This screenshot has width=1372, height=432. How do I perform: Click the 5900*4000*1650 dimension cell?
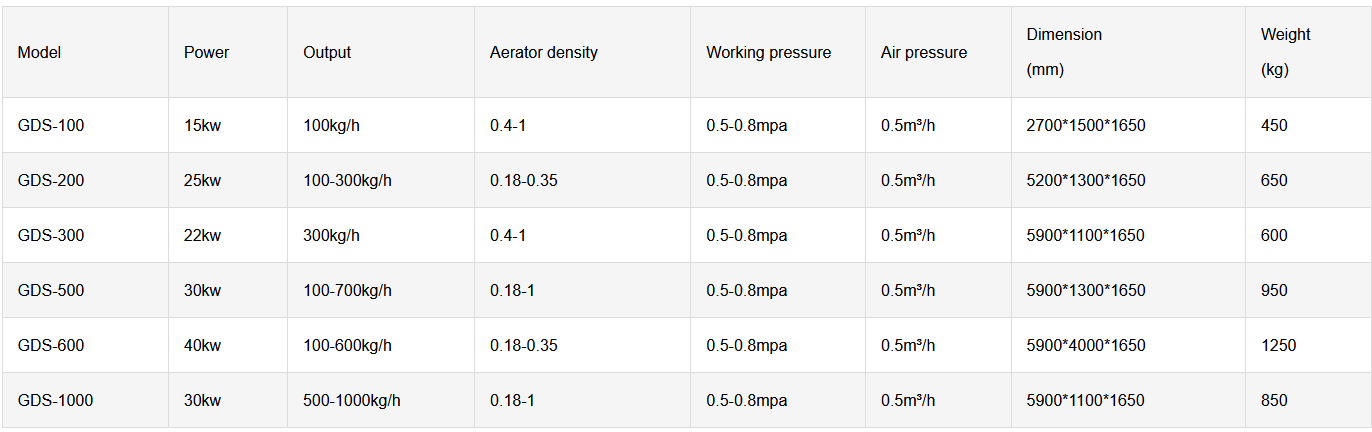click(x=1085, y=346)
